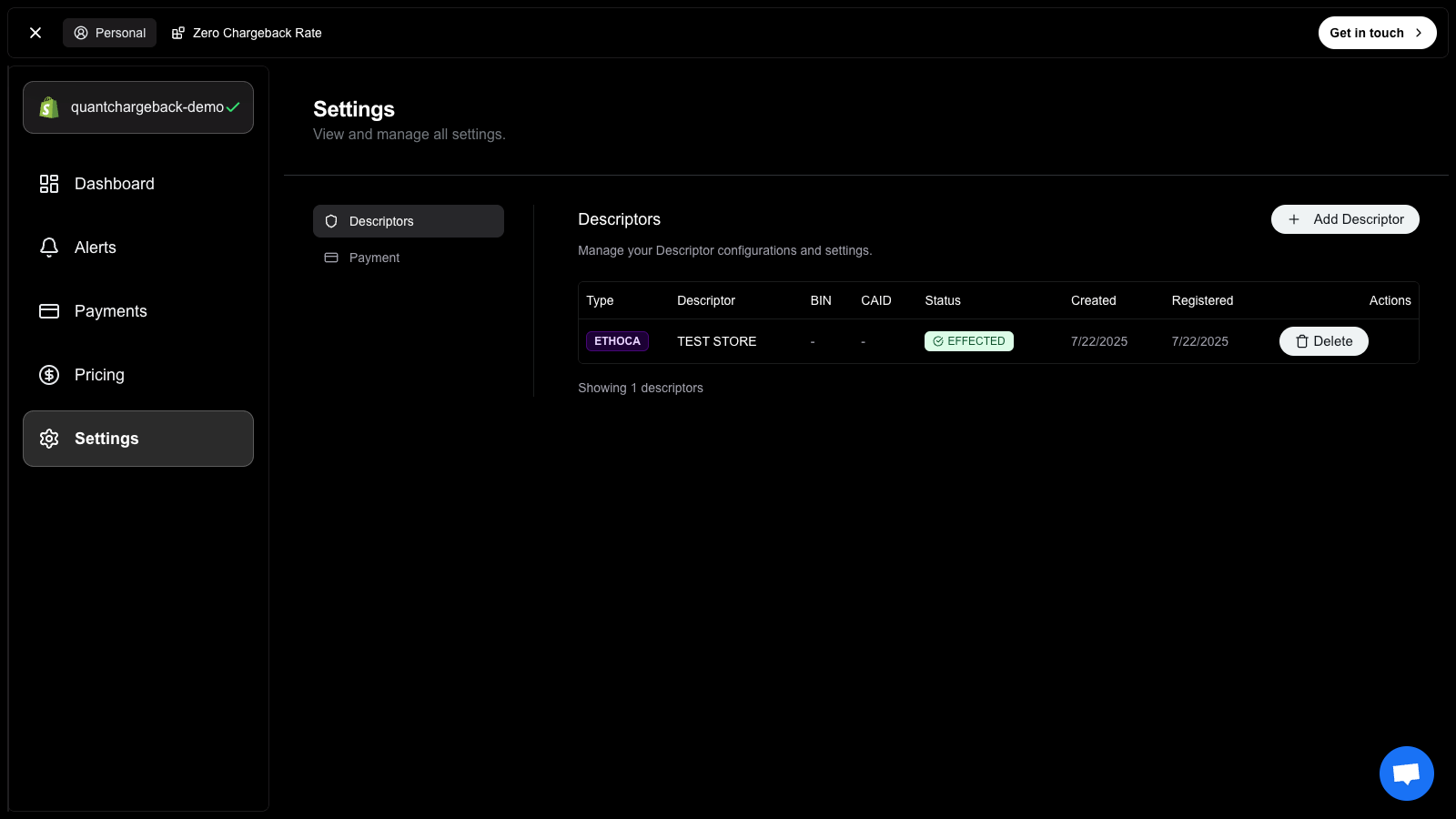
Task: Click the ETHOCA type badge
Action: (x=617, y=341)
